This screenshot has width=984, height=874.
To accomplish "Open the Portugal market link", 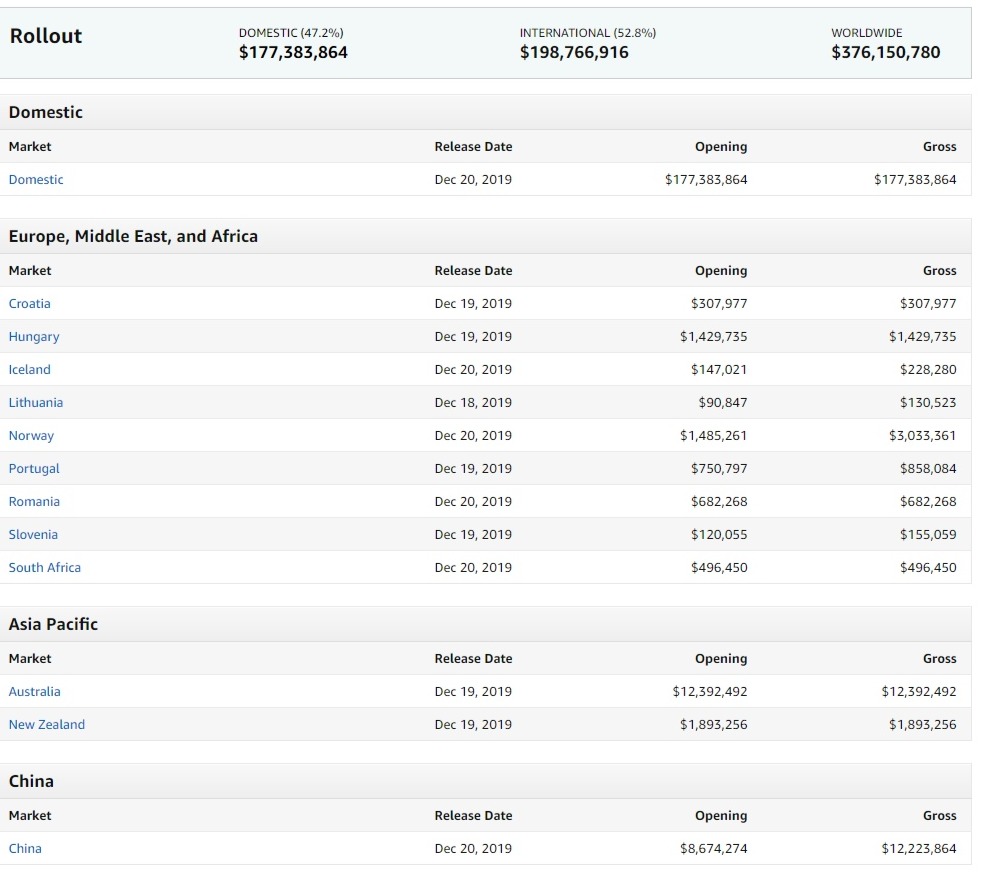I will [34, 469].
